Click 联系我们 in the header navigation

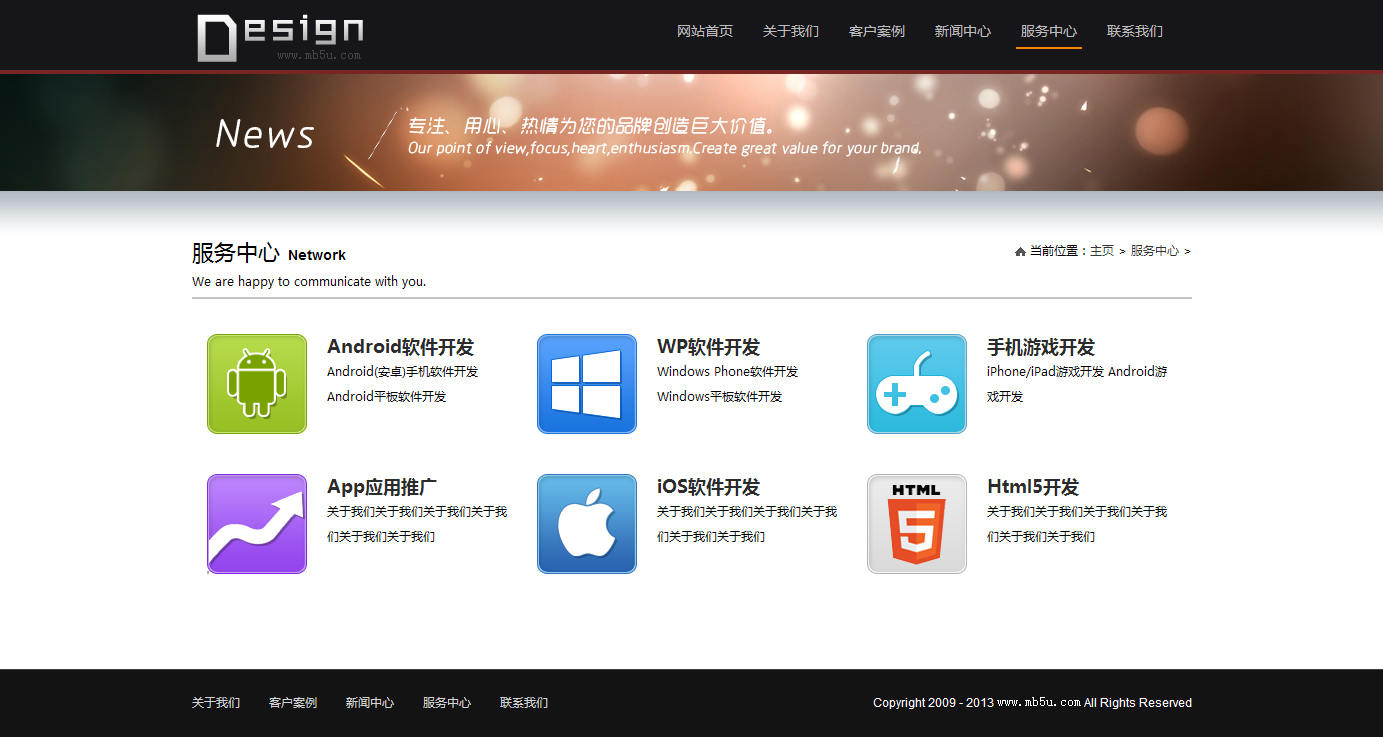click(x=1135, y=31)
